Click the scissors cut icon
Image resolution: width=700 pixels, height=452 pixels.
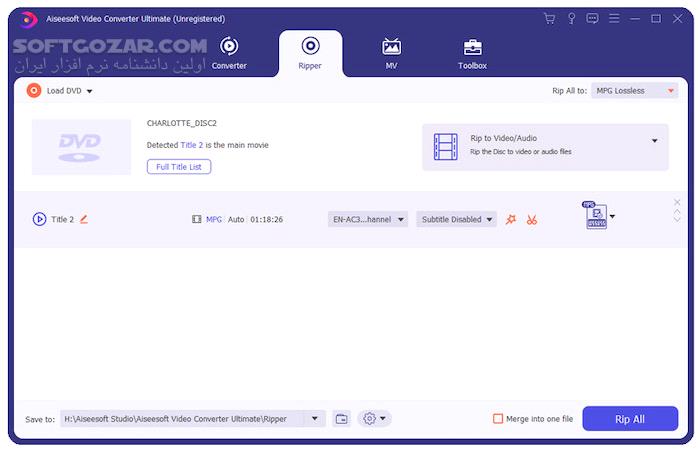point(531,220)
